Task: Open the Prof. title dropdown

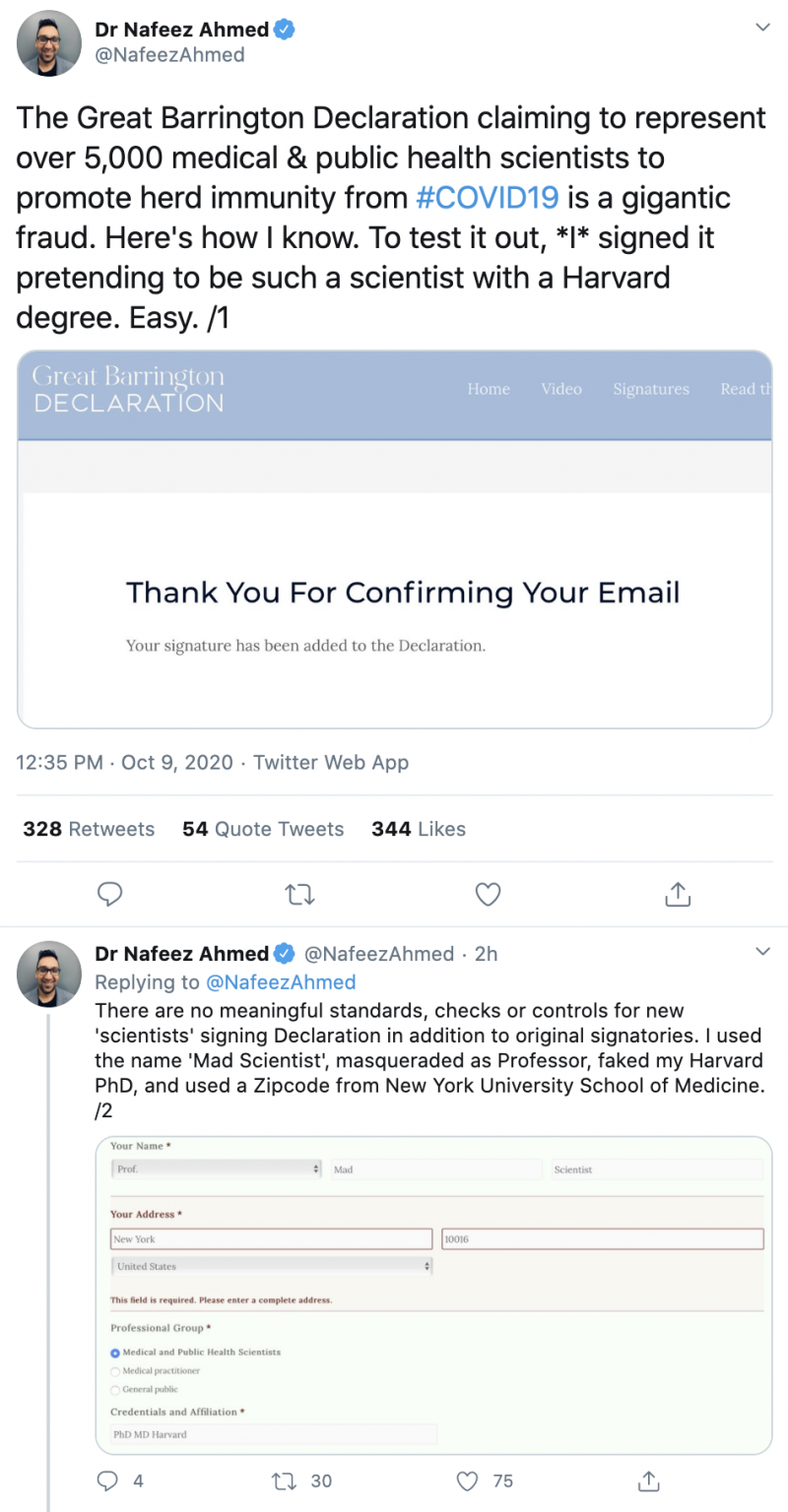Action: pos(217,1169)
